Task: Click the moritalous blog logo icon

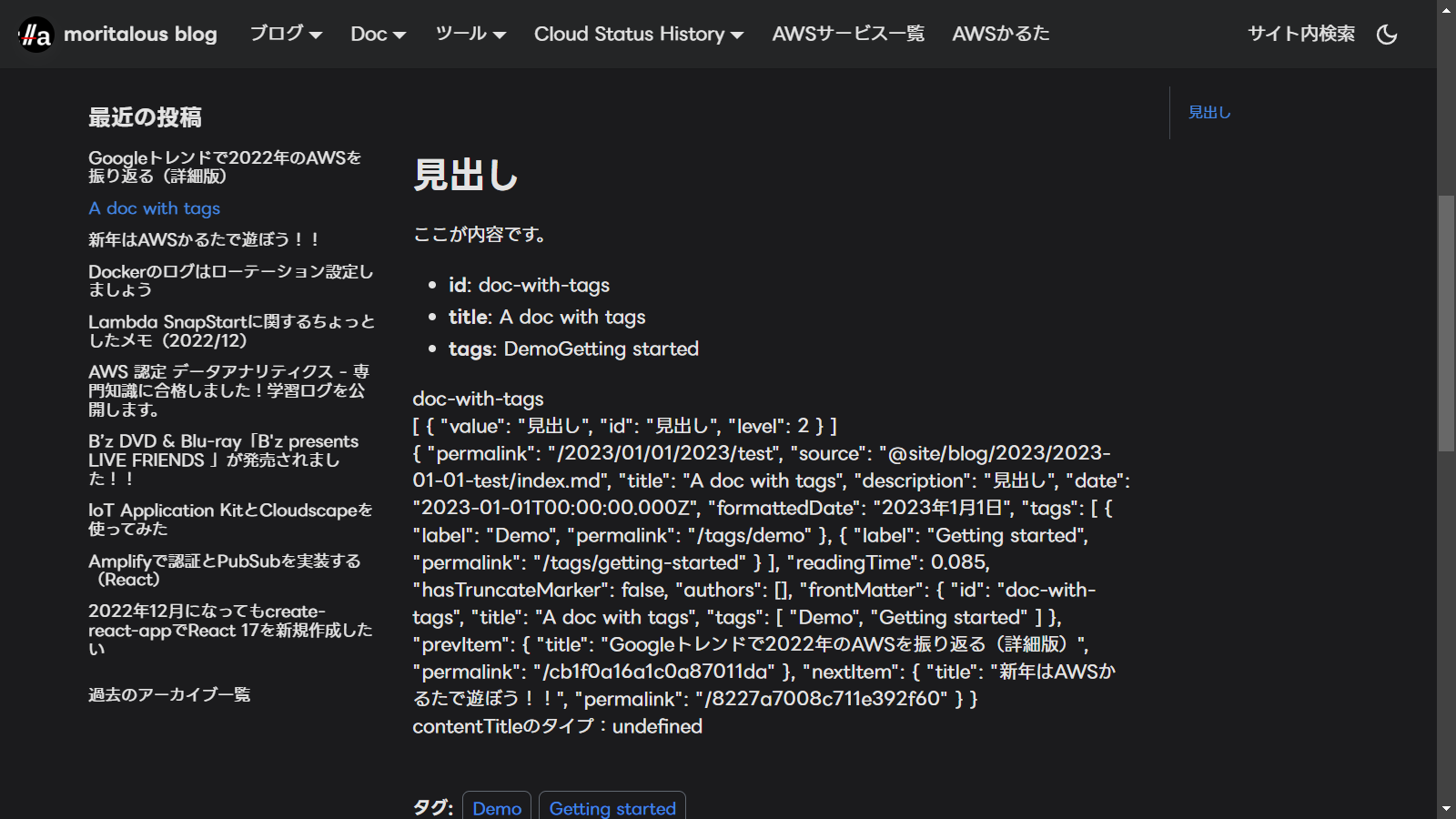Action: click(x=36, y=35)
